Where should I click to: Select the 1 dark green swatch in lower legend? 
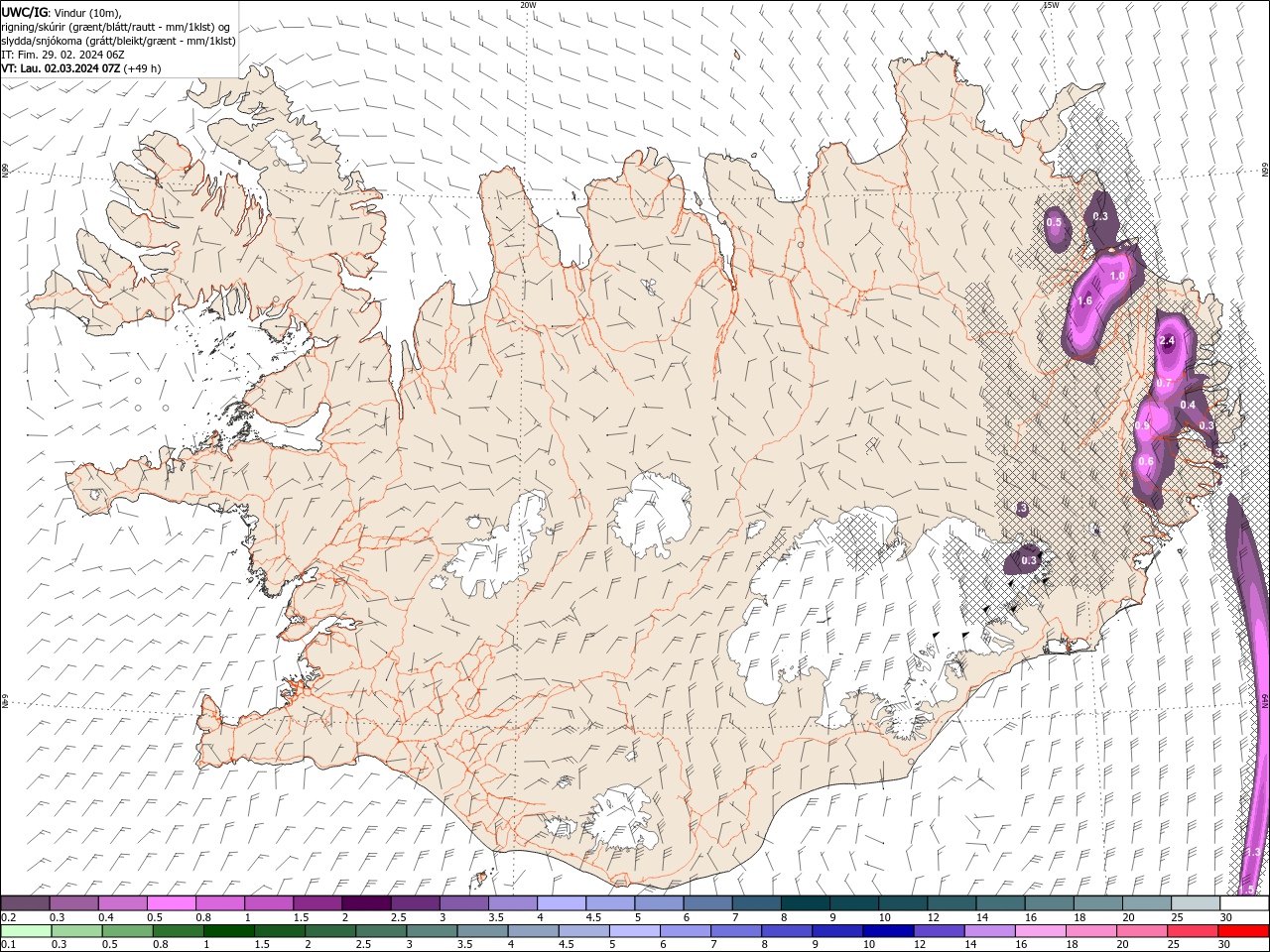click(228, 931)
